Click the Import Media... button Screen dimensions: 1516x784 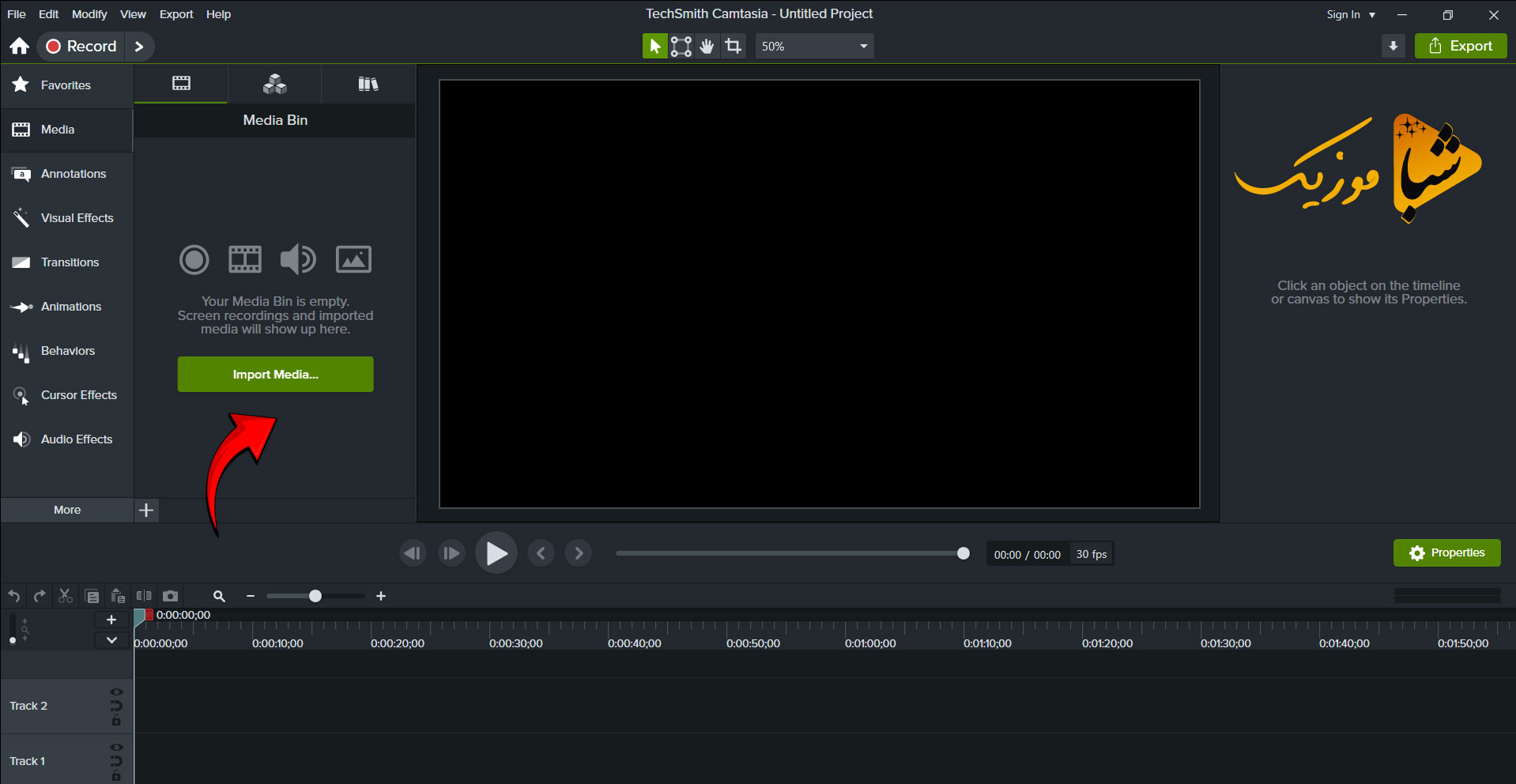point(275,374)
